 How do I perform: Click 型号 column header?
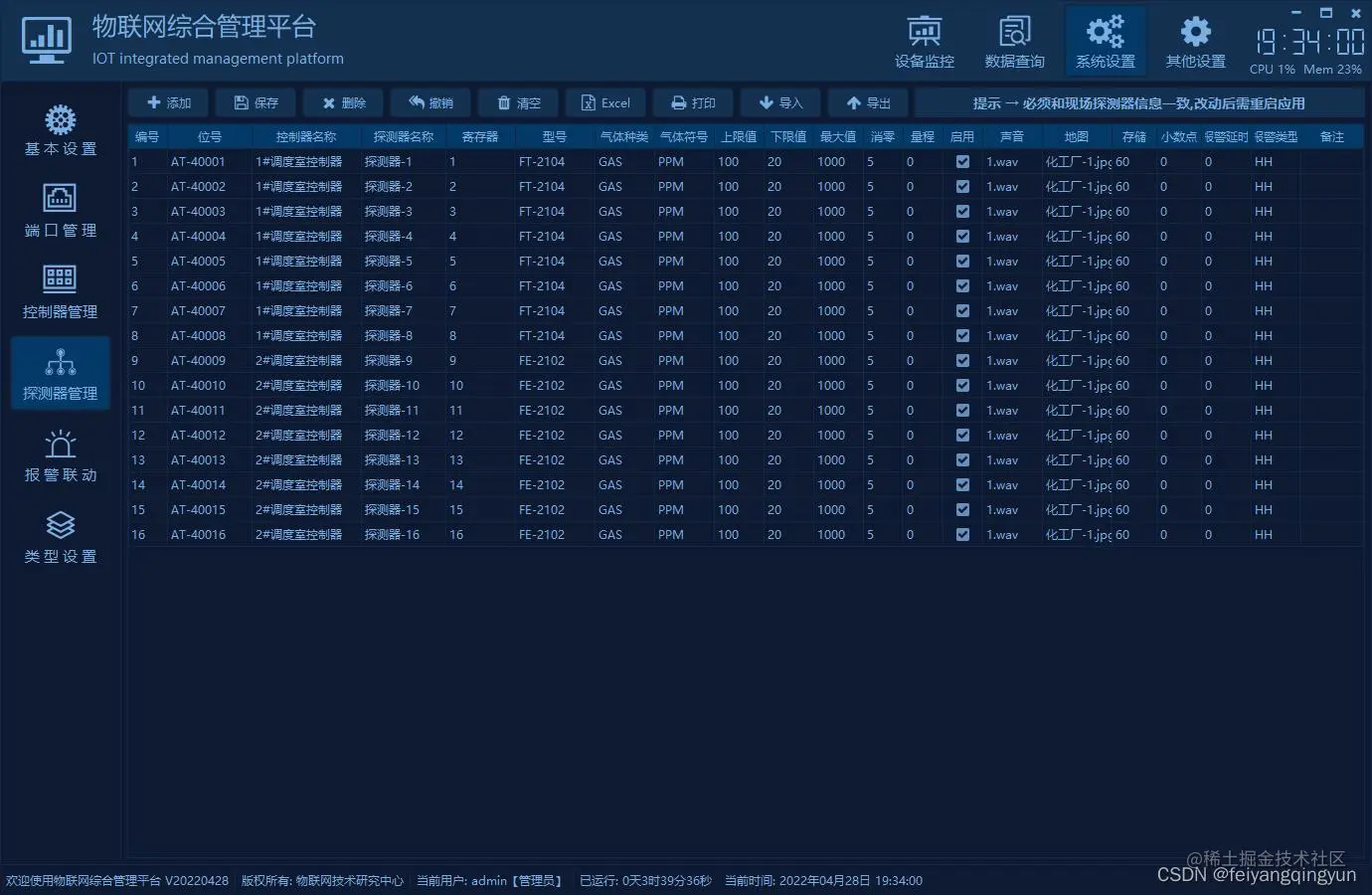pyautogui.click(x=553, y=136)
